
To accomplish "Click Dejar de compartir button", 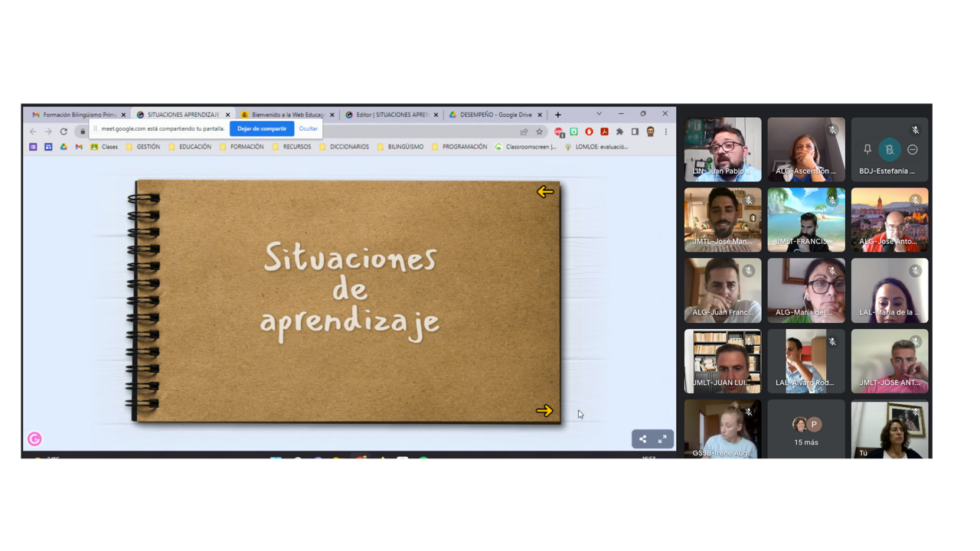I will click(x=262, y=129).
